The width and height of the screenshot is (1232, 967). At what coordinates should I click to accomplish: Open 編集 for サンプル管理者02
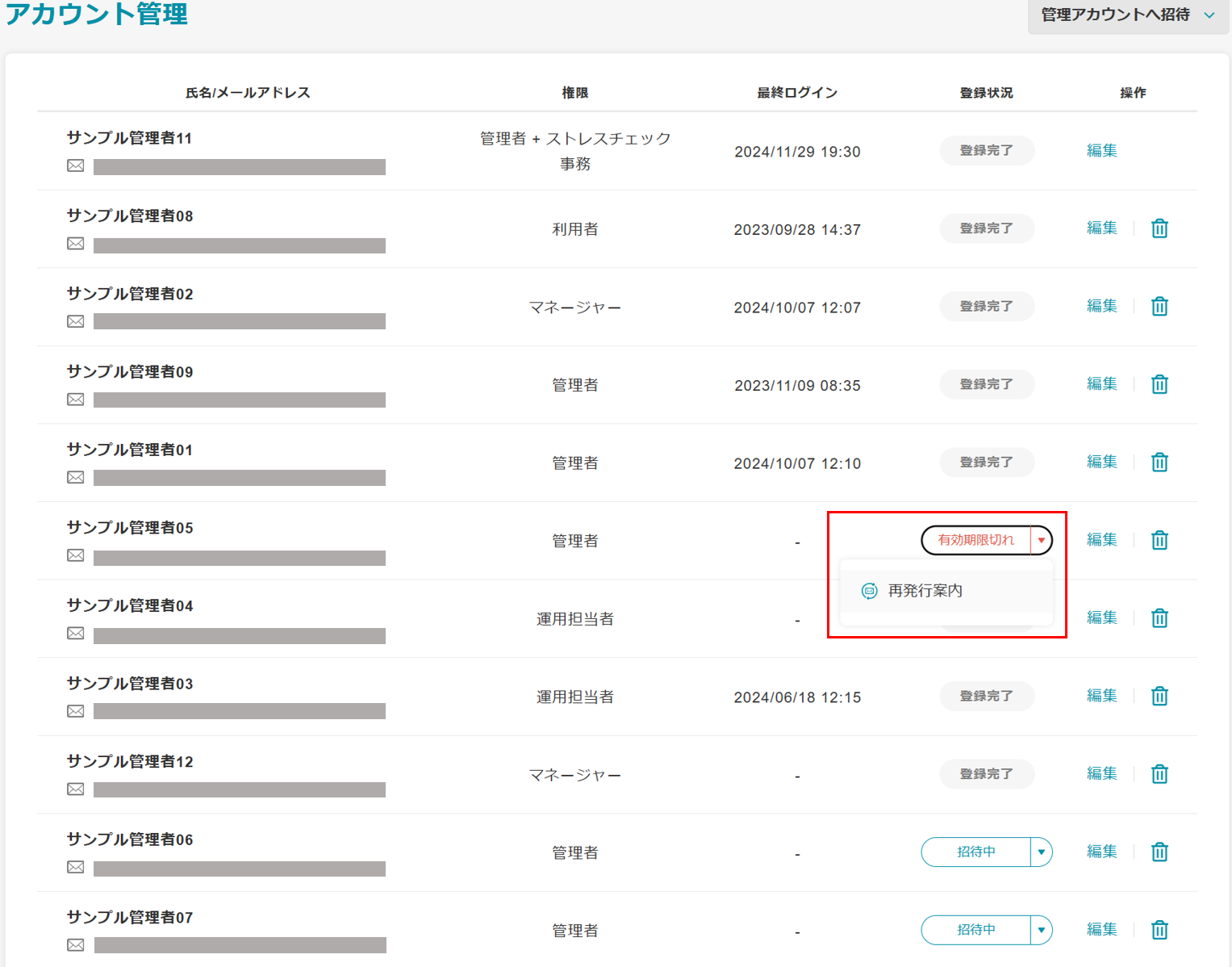click(x=1101, y=306)
